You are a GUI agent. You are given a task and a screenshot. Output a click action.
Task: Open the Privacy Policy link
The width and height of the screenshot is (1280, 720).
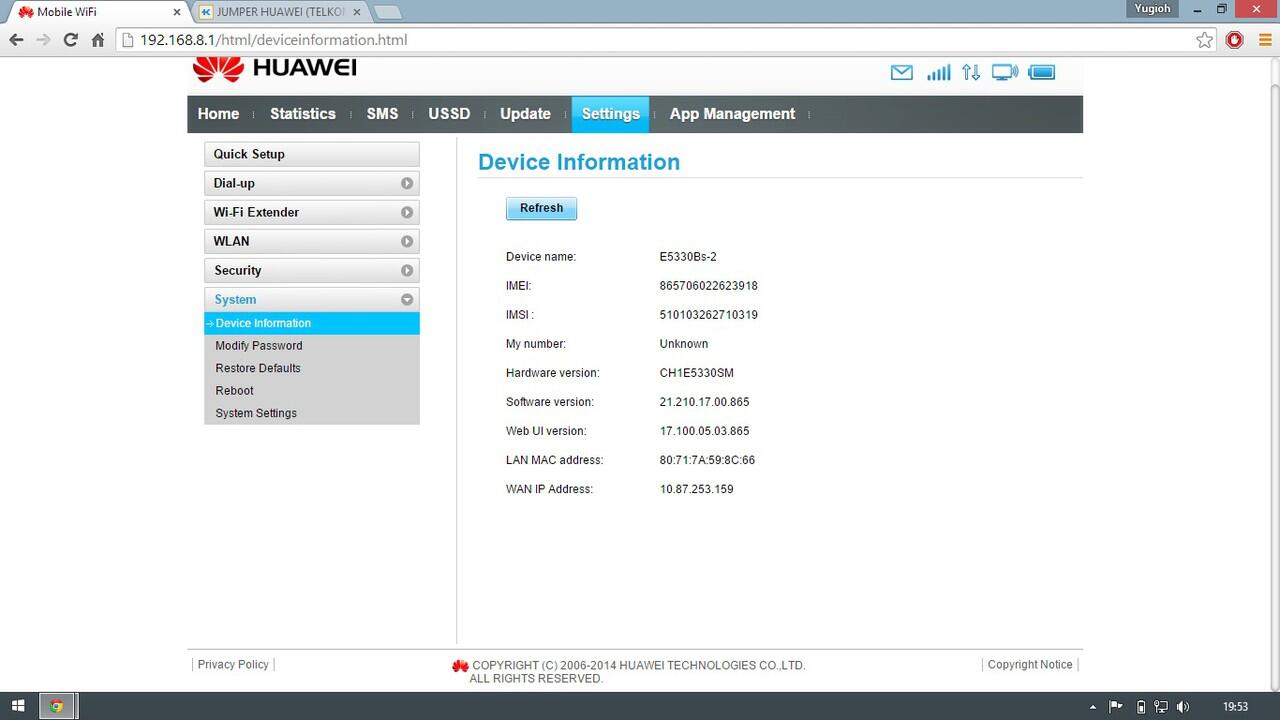[x=233, y=664]
